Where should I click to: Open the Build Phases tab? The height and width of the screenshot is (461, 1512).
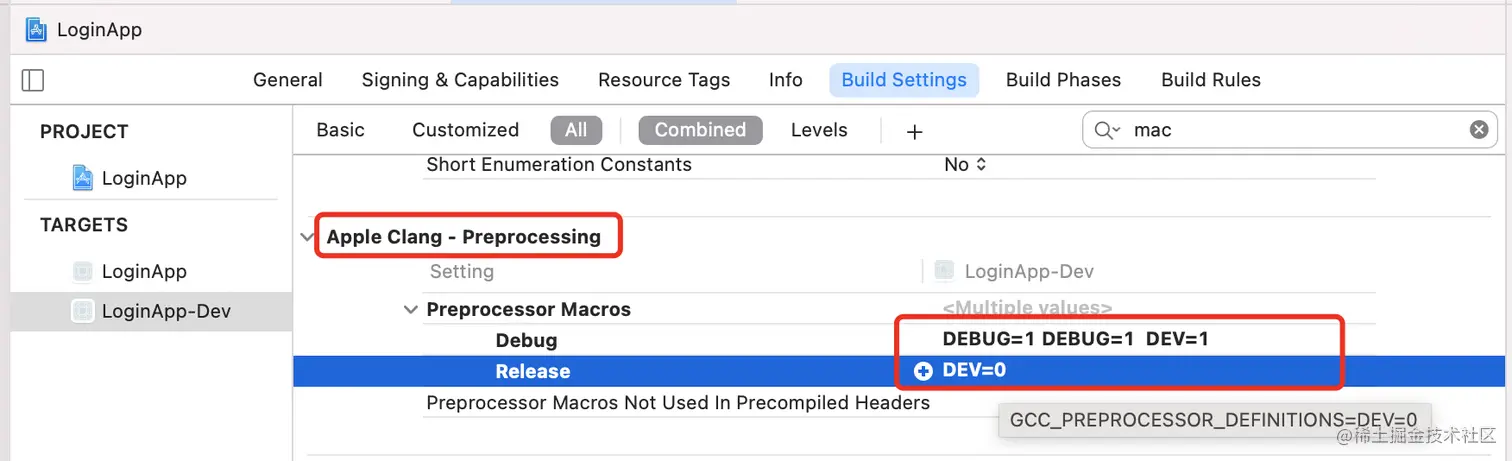click(1063, 80)
